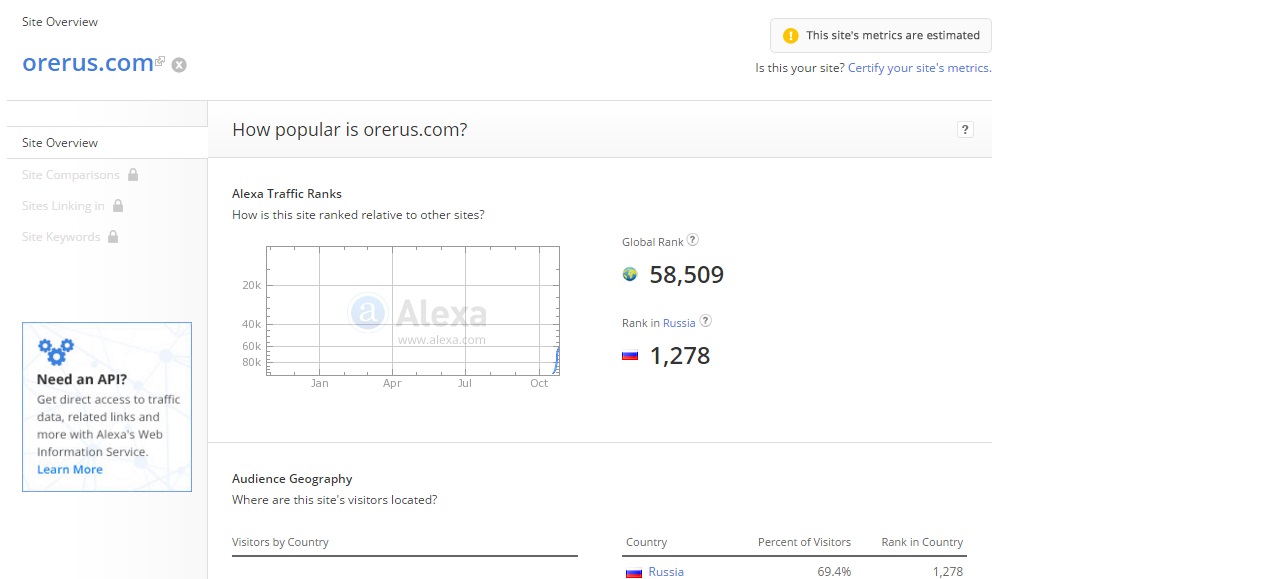The width and height of the screenshot is (1275, 579).
Task: Click the yellow warning icon for estimated metrics
Action: (x=790, y=35)
